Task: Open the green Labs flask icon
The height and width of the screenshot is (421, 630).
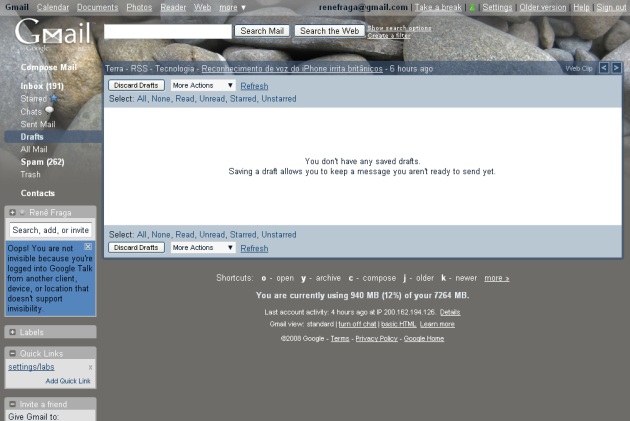Action: click(x=472, y=7)
